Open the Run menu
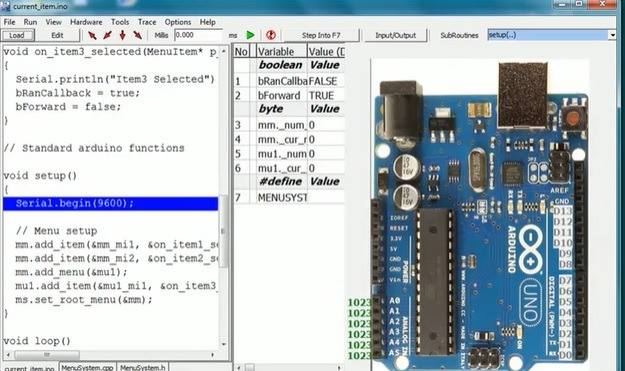Viewport: 625px width, 371px height. tap(30, 22)
